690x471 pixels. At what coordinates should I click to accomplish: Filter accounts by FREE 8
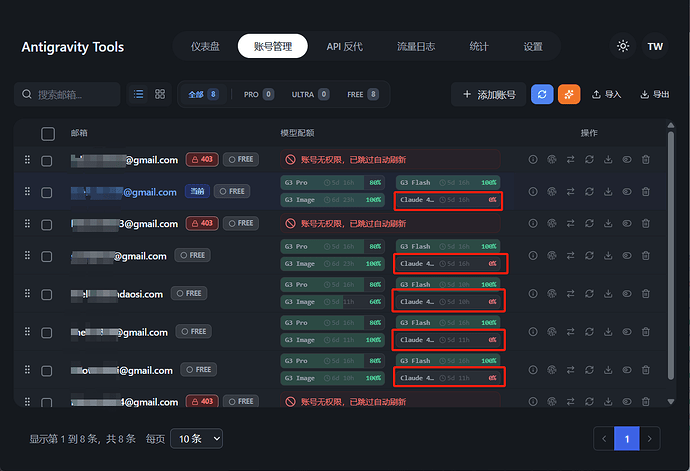[x=363, y=94]
